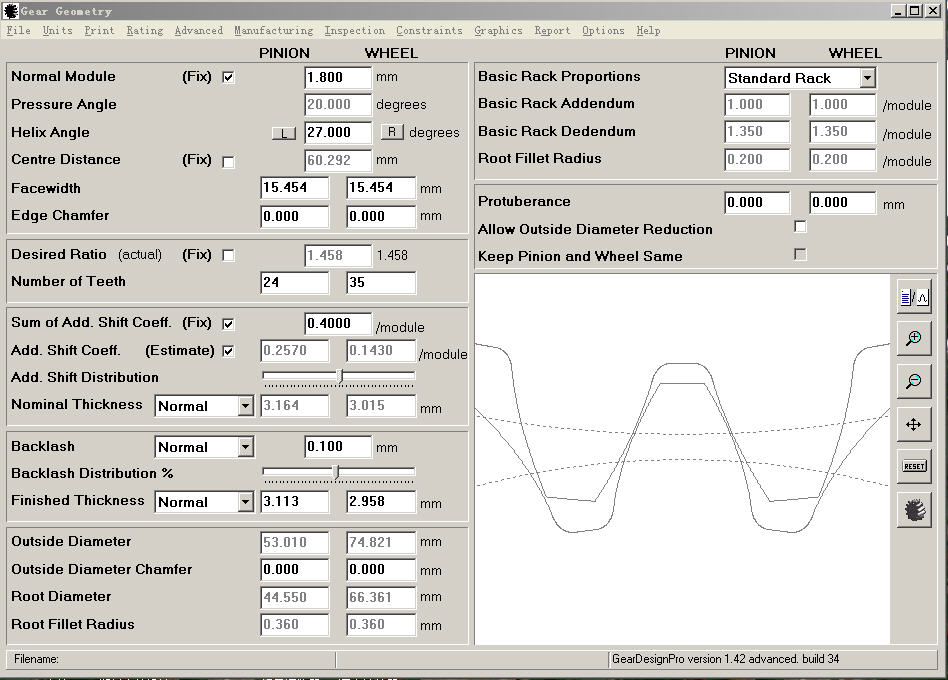Click wheel Number of Teeth field
Image resolution: width=948 pixels, height=680 pixels.
(381, 282)
